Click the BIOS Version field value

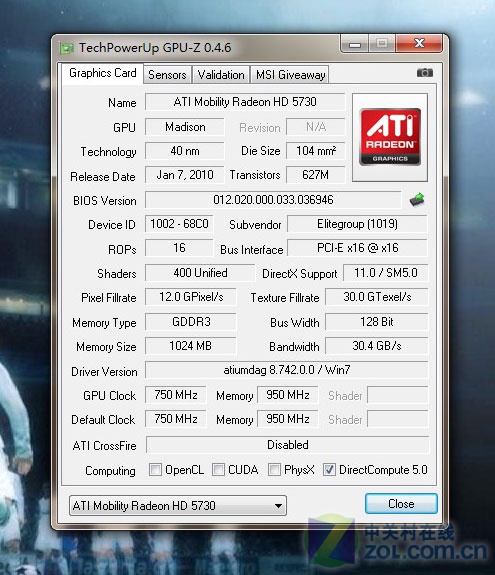pos(273,200)
